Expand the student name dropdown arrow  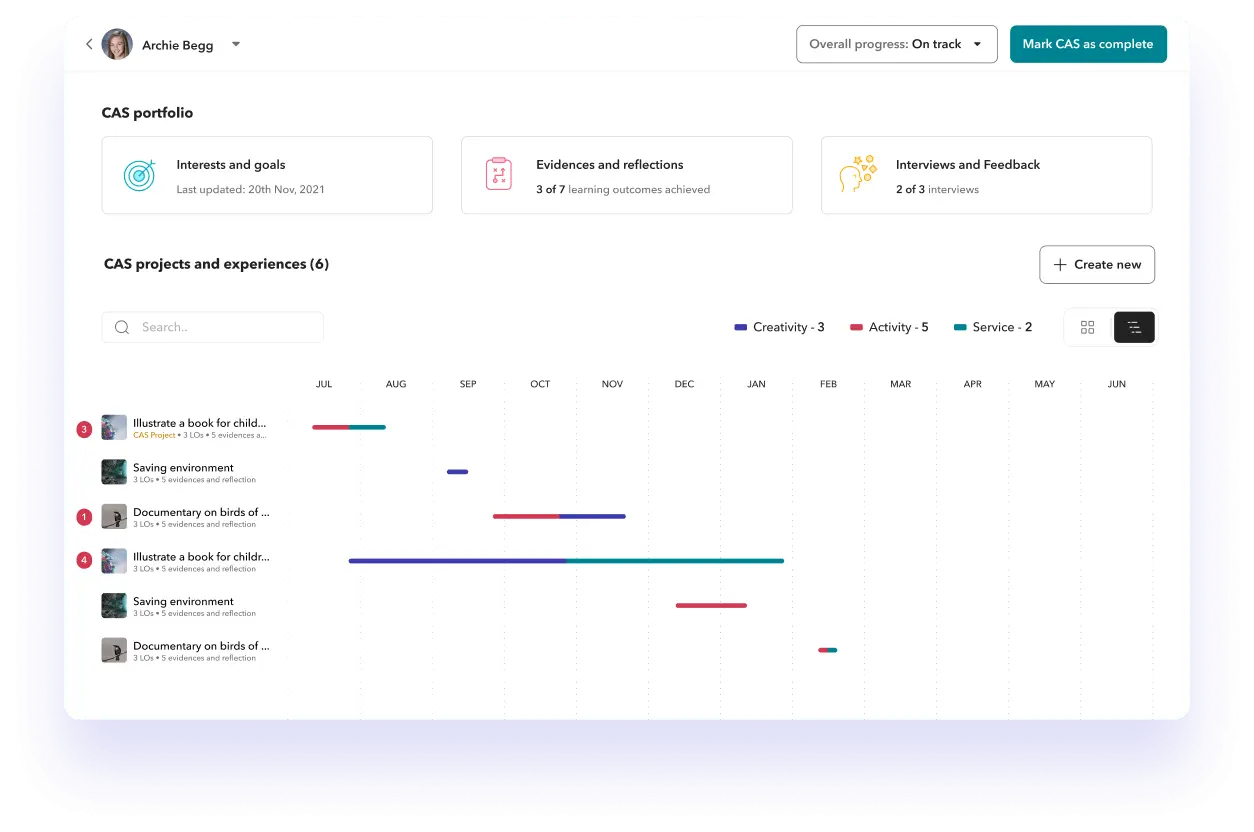tap(236, 44)
